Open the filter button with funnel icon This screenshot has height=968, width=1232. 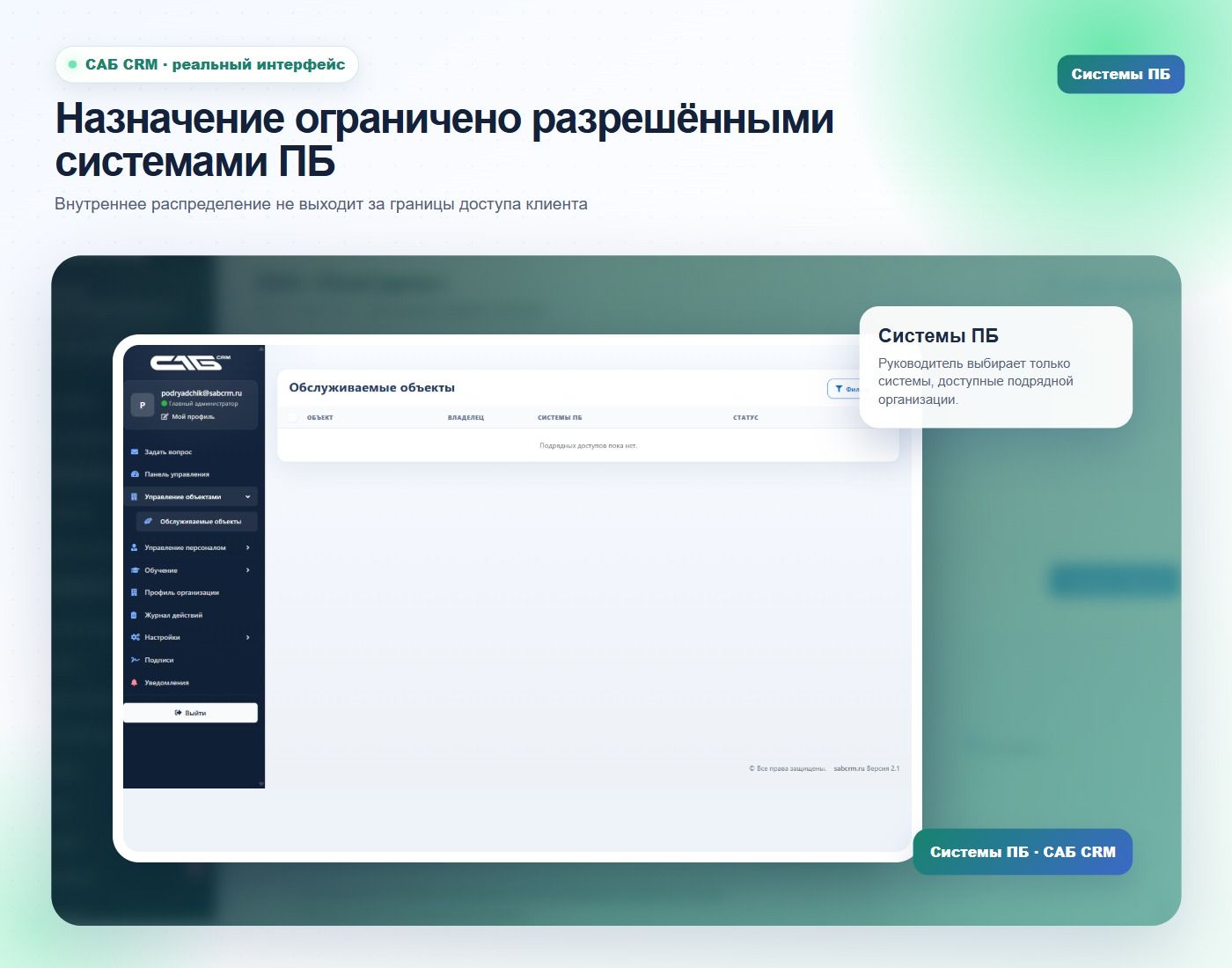[x=846, y=389]
